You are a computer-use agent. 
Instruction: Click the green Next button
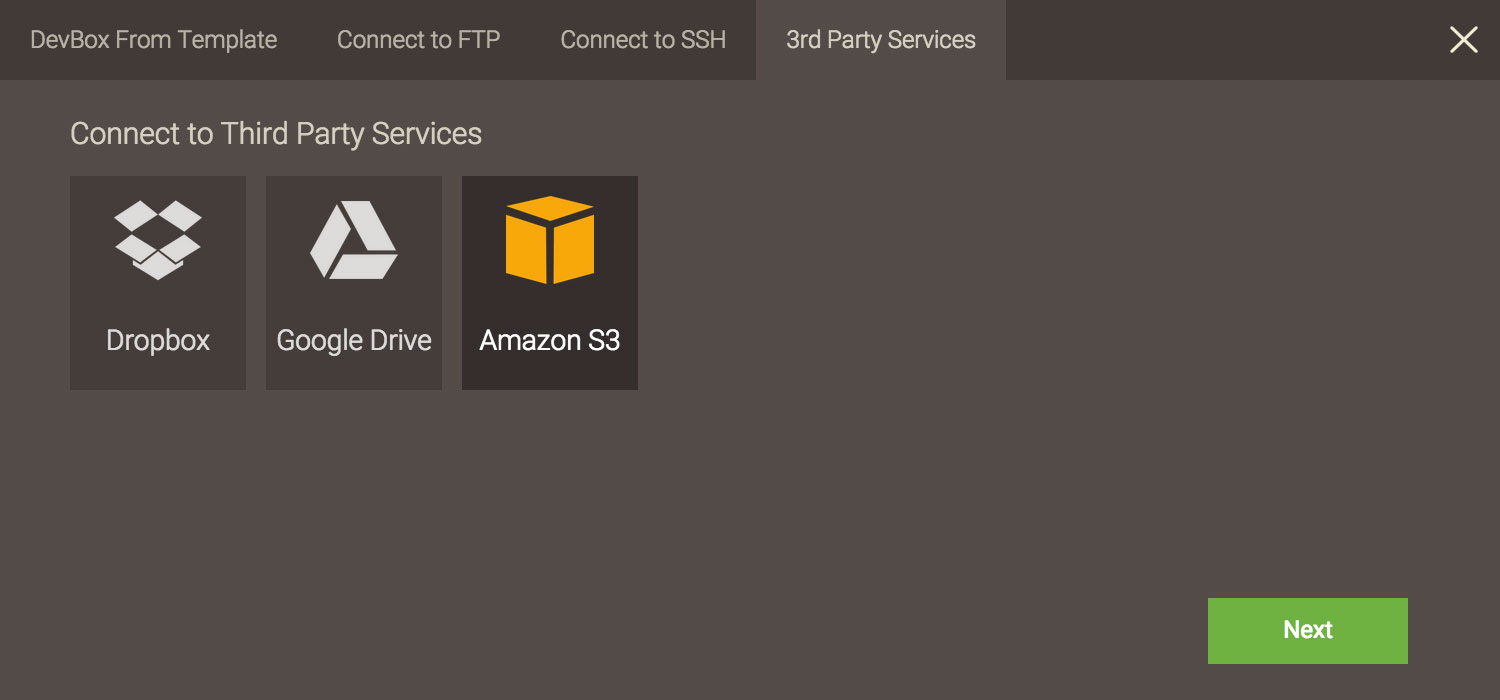pos(1308,631)
